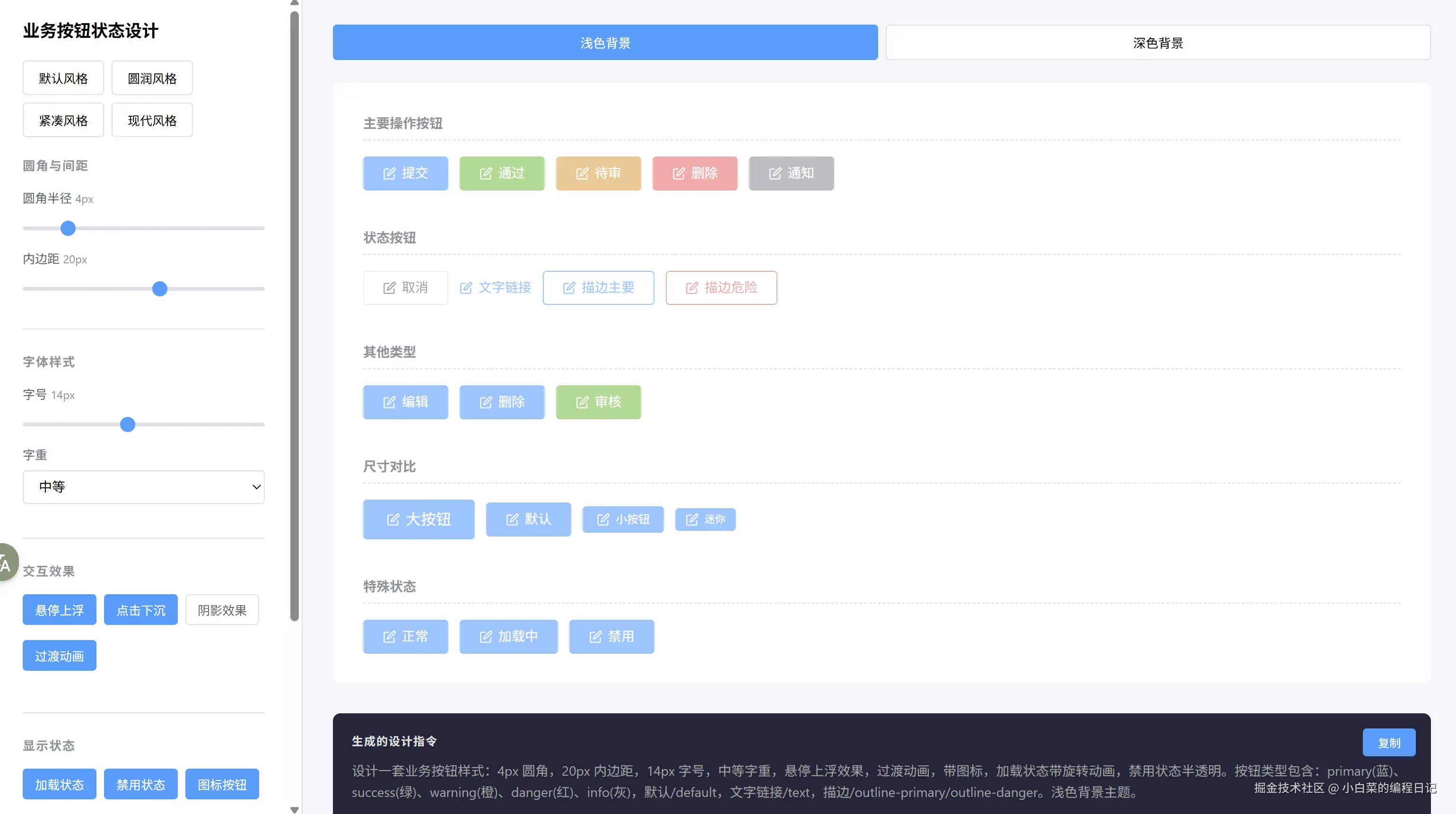The width and height of the screenshot is (1456, 814).
Task: Open the 字重 font weight dropdown
Action: [x=144, y=487]
